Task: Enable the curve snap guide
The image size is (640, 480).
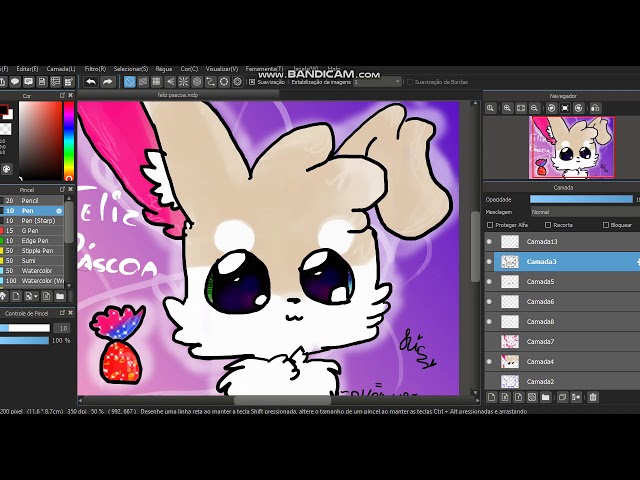Action: click(210, 82)
